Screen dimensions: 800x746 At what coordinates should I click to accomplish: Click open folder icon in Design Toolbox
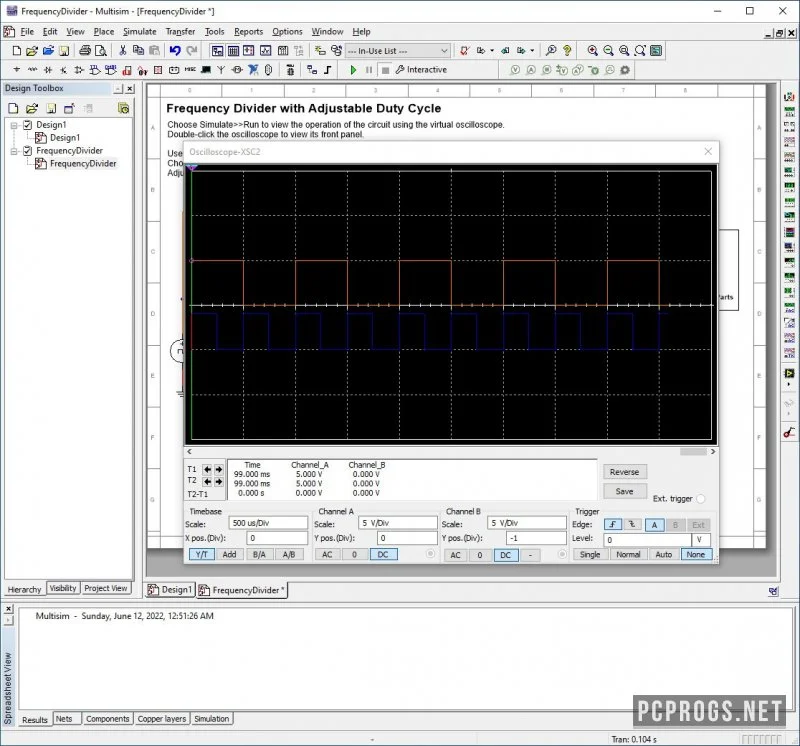32,108
